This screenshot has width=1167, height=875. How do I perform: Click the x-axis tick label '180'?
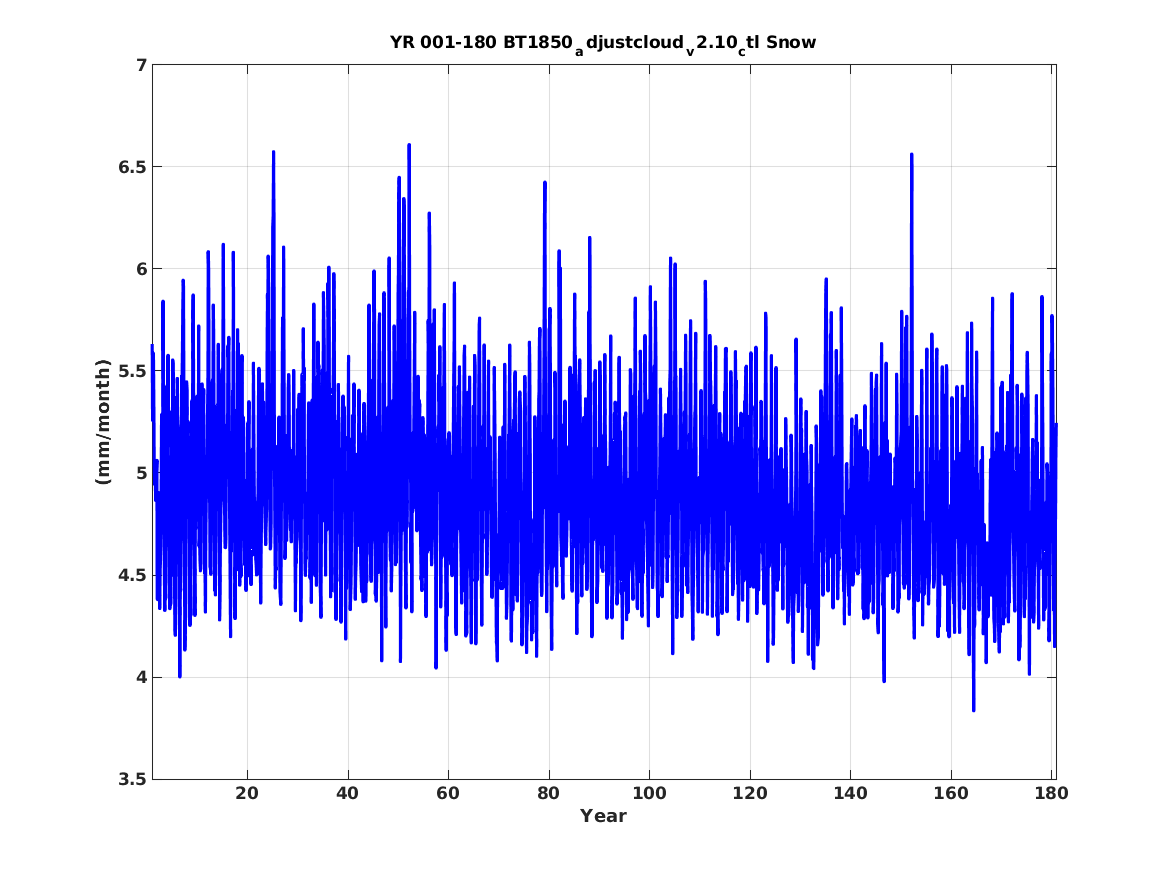pos(1052,793)
